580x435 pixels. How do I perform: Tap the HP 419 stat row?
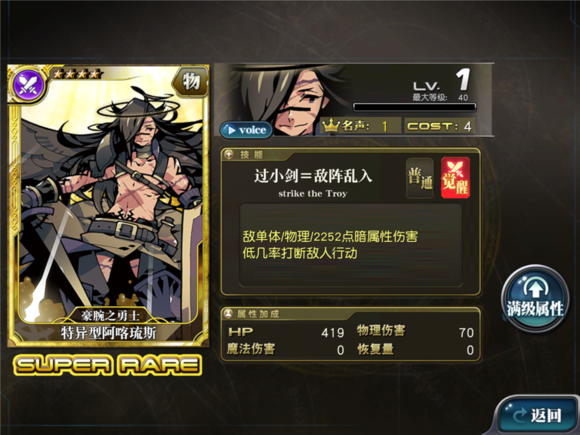coord(286,332)
